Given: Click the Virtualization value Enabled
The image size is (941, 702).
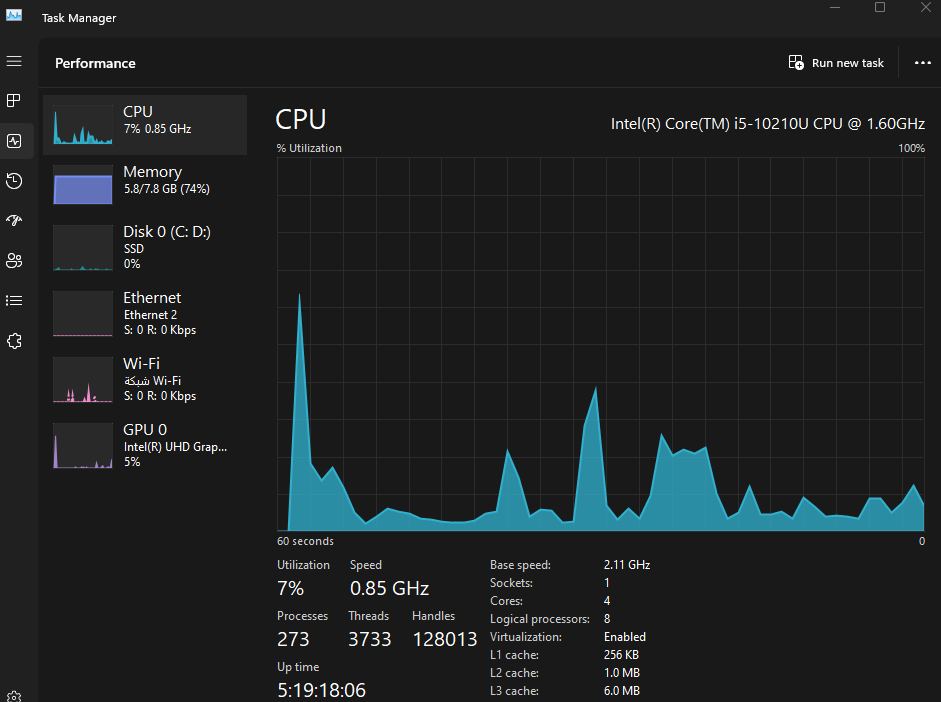Looking at the screenshot, I should click(x=625, y=637).
